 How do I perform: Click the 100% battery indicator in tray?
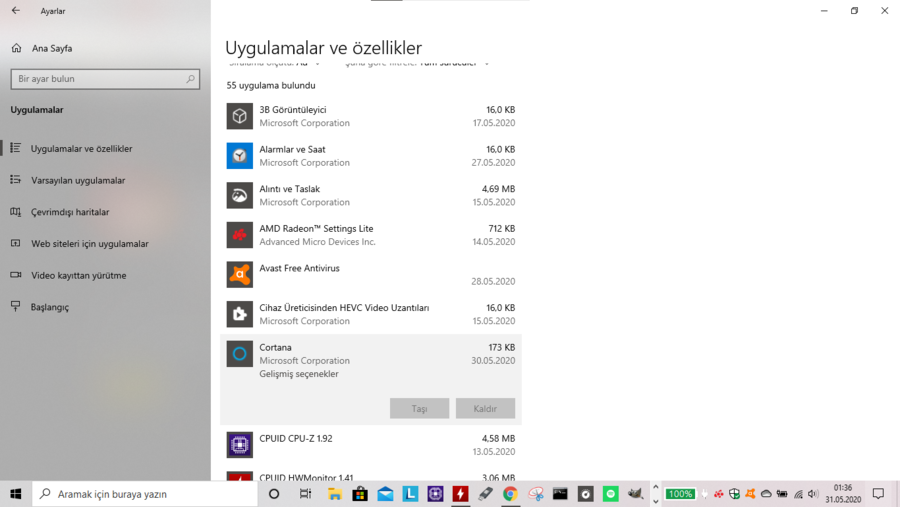point(680,494)
